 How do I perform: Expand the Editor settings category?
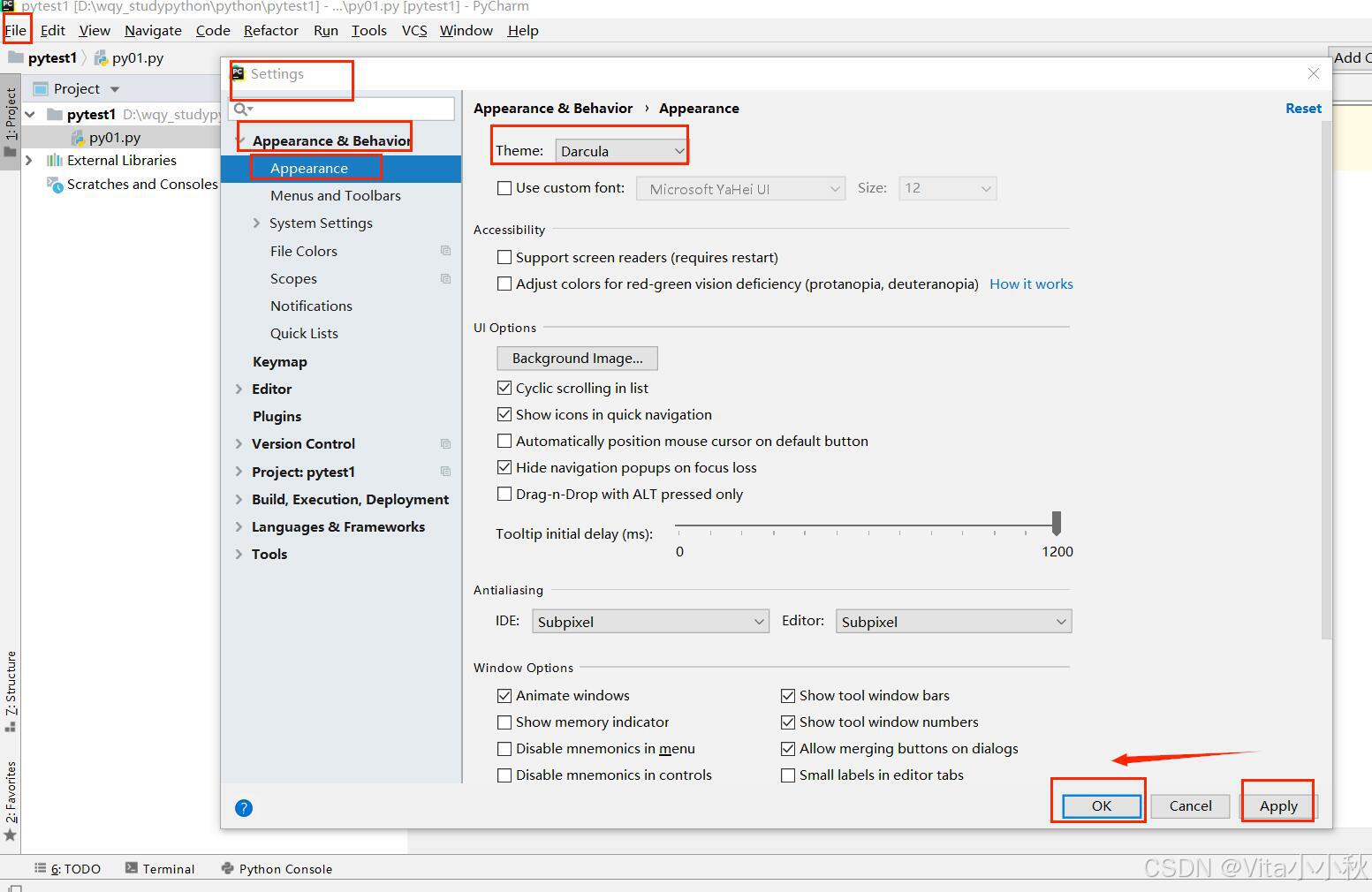pyautogui.click(x=239, y=389)
